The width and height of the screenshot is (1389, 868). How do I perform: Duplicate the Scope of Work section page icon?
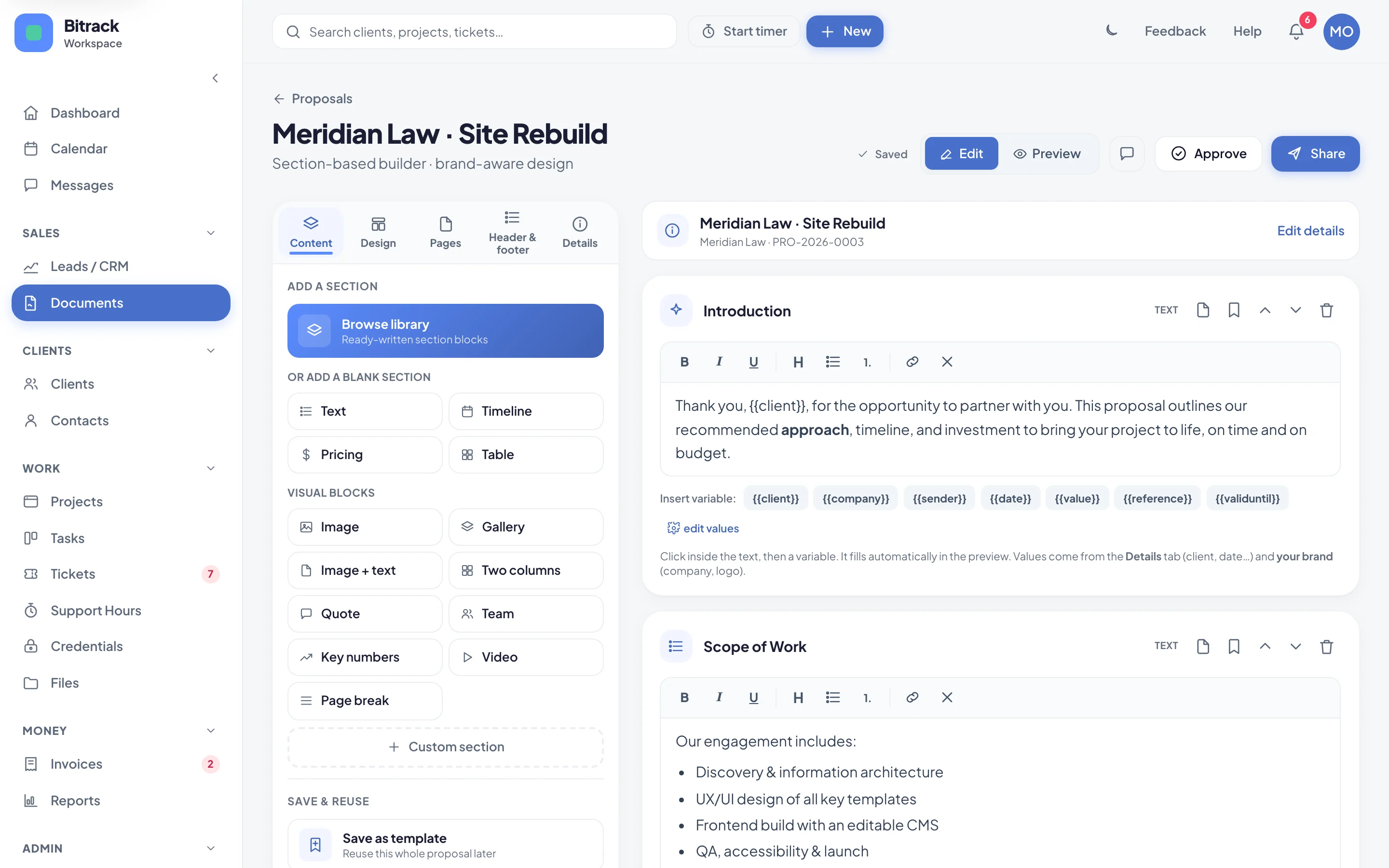(1203, 646)
